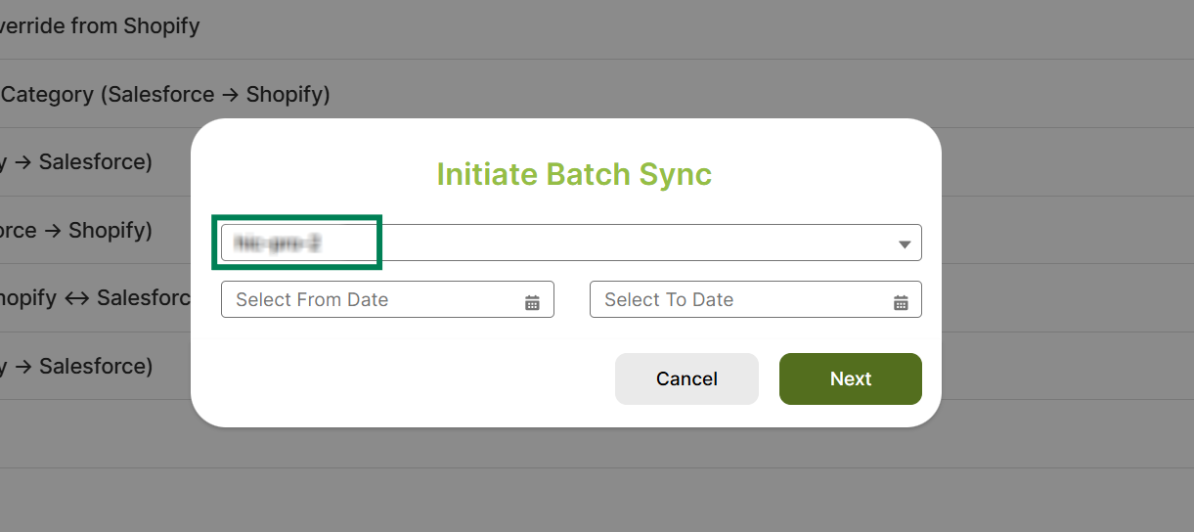The height and width of the screenshot is (532, 1194).
Task: Focus the Select From Date field
Action: click(x=370, y=300)
